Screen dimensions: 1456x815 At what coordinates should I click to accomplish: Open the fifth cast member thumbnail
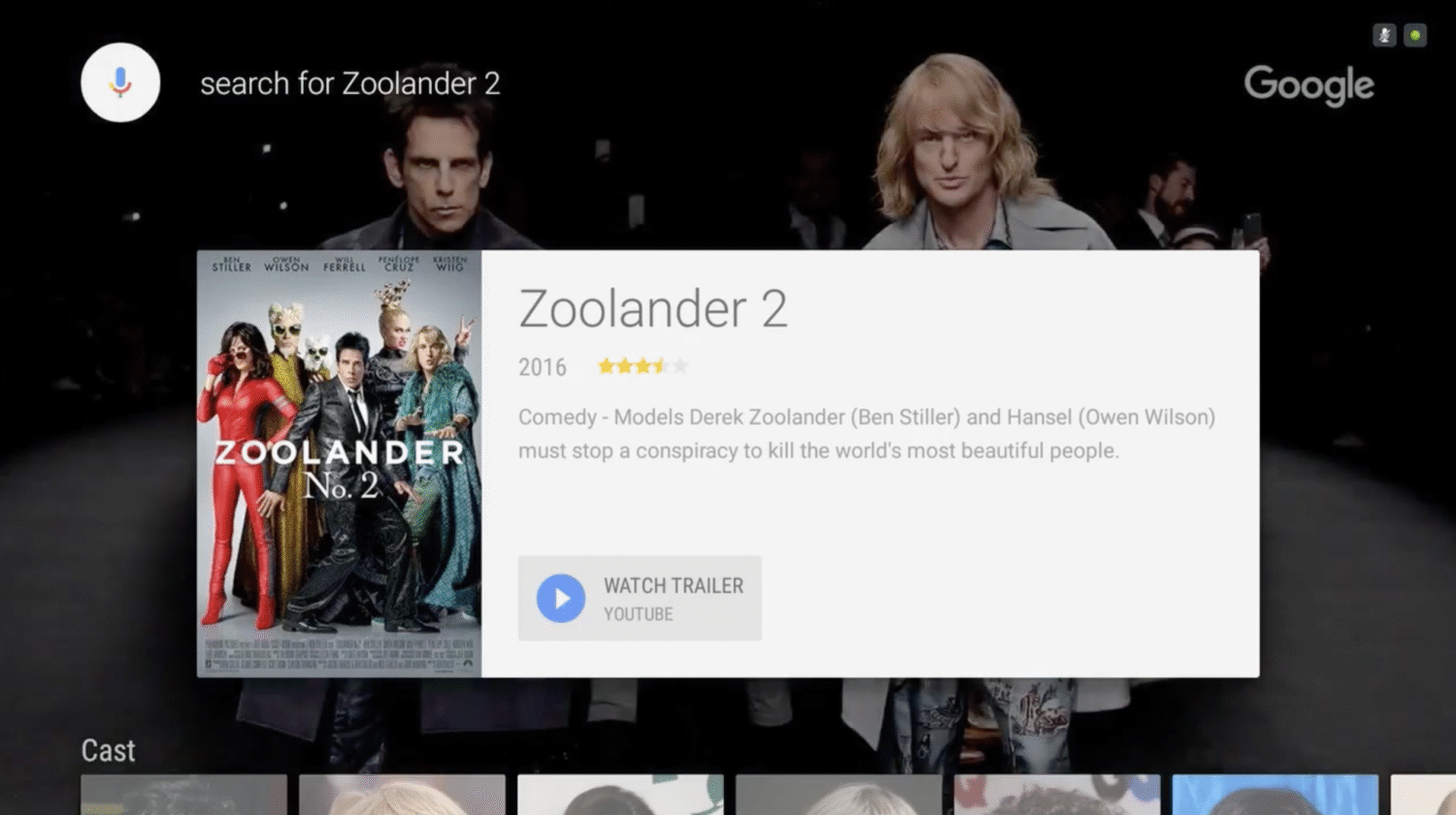click(1057, 795)
